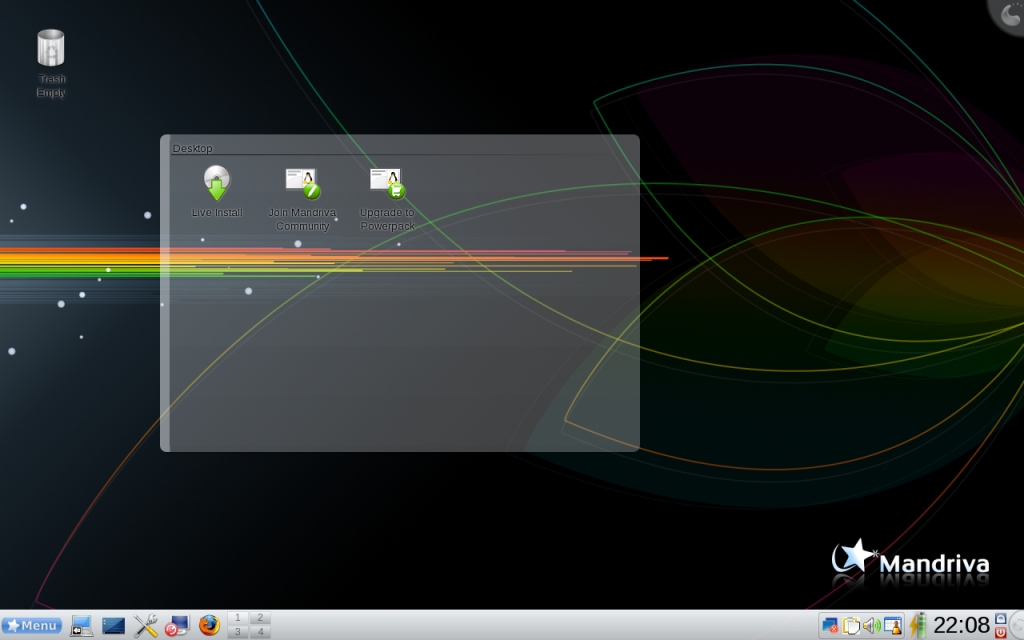The image size is (1024, 640).
Task: Click the 22:08 clock in the panel
Action: [961, 626]
